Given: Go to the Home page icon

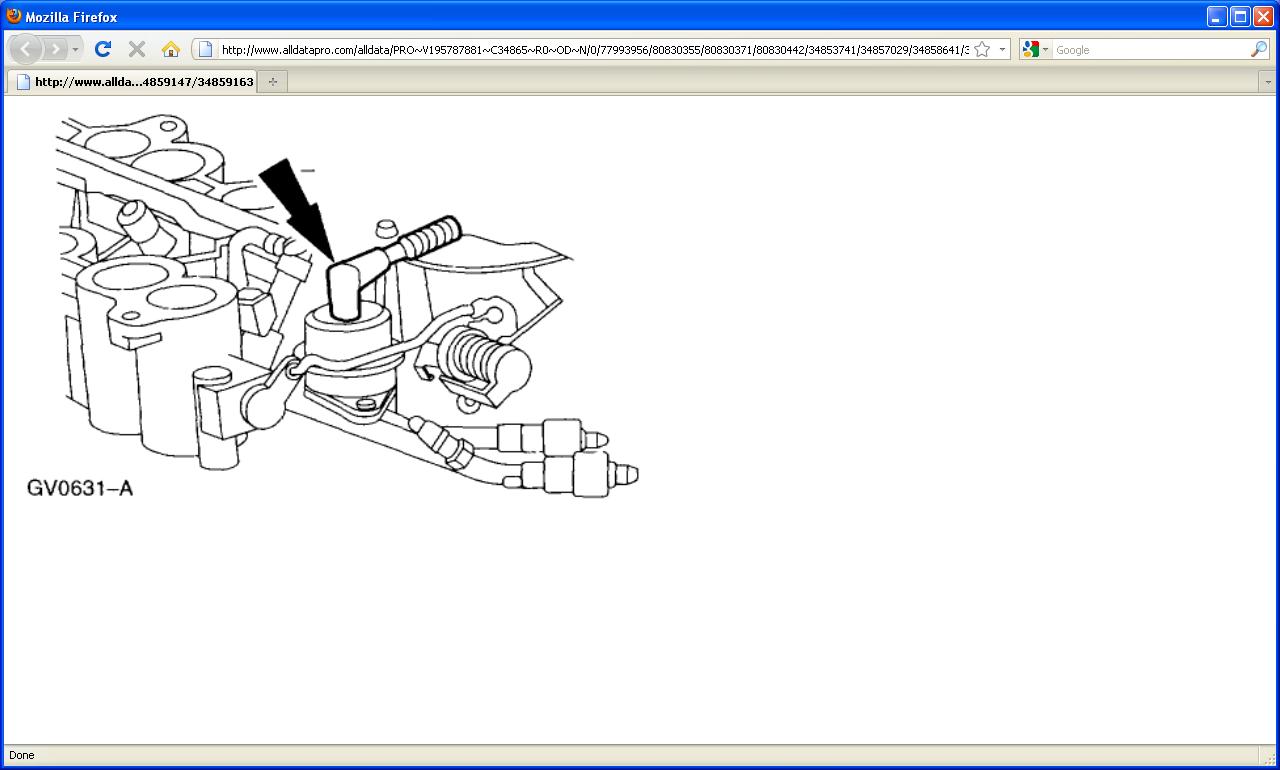Looking at the screenshot, I should tap(170, 49).
